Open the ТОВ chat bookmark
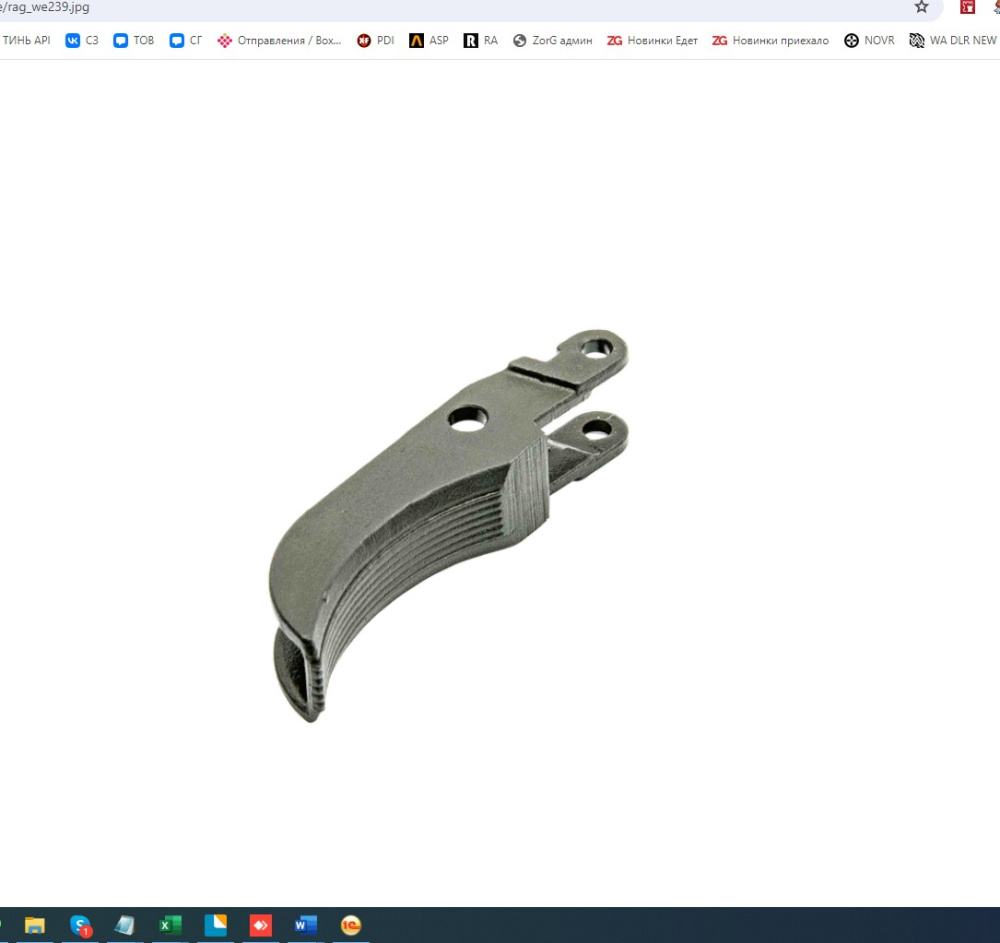Image resolution: width=1000 pixels, height=943 pixels. [134, 40]
